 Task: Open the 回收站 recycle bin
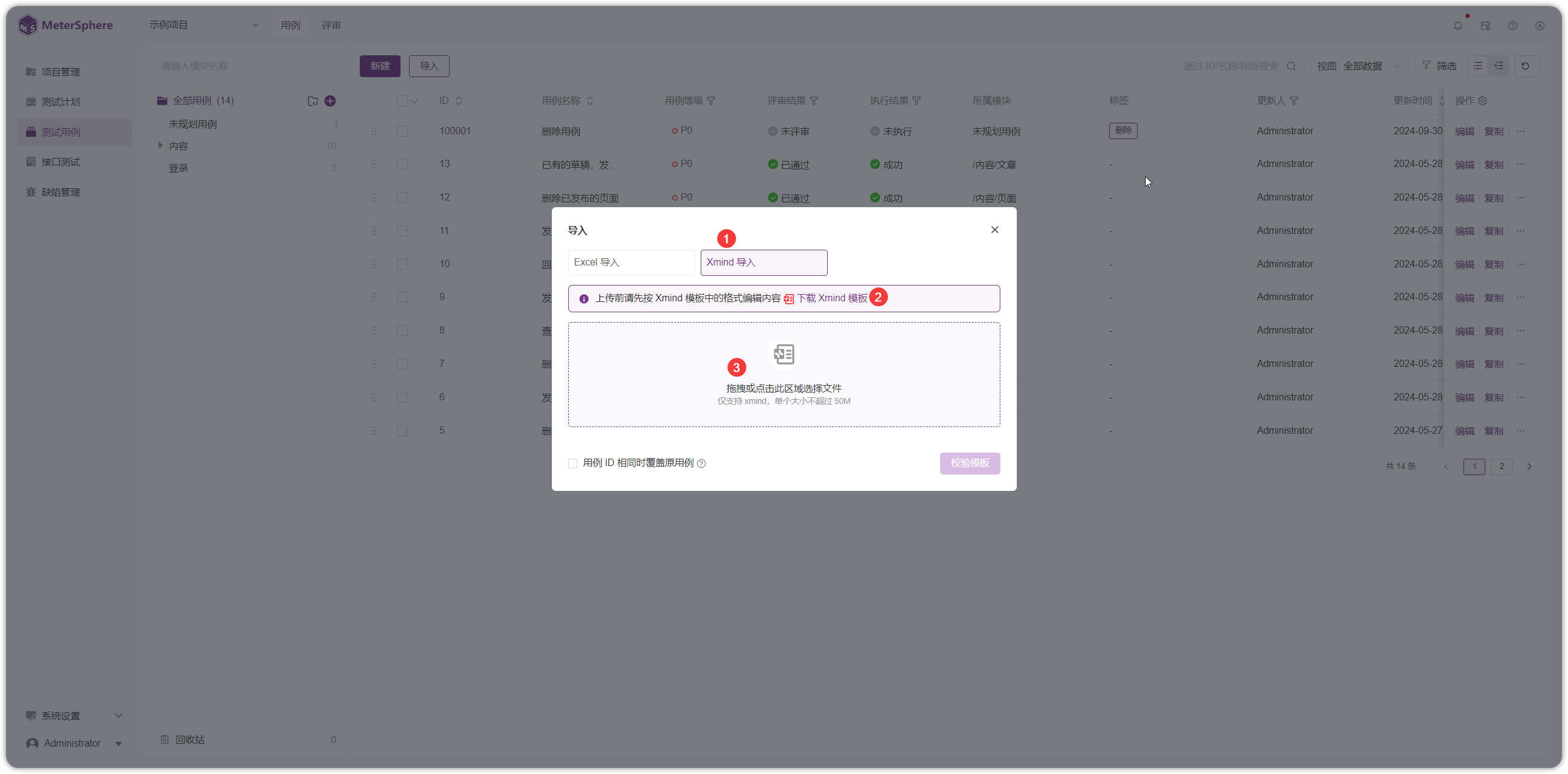[190, 739]
